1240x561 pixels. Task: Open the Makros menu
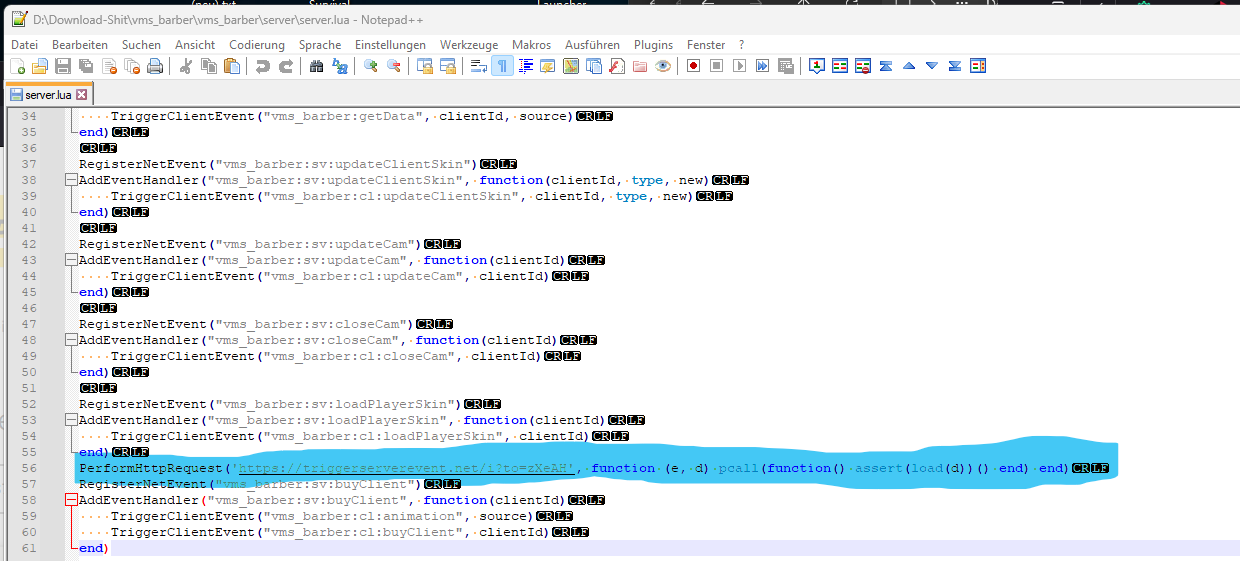(531, 45)
